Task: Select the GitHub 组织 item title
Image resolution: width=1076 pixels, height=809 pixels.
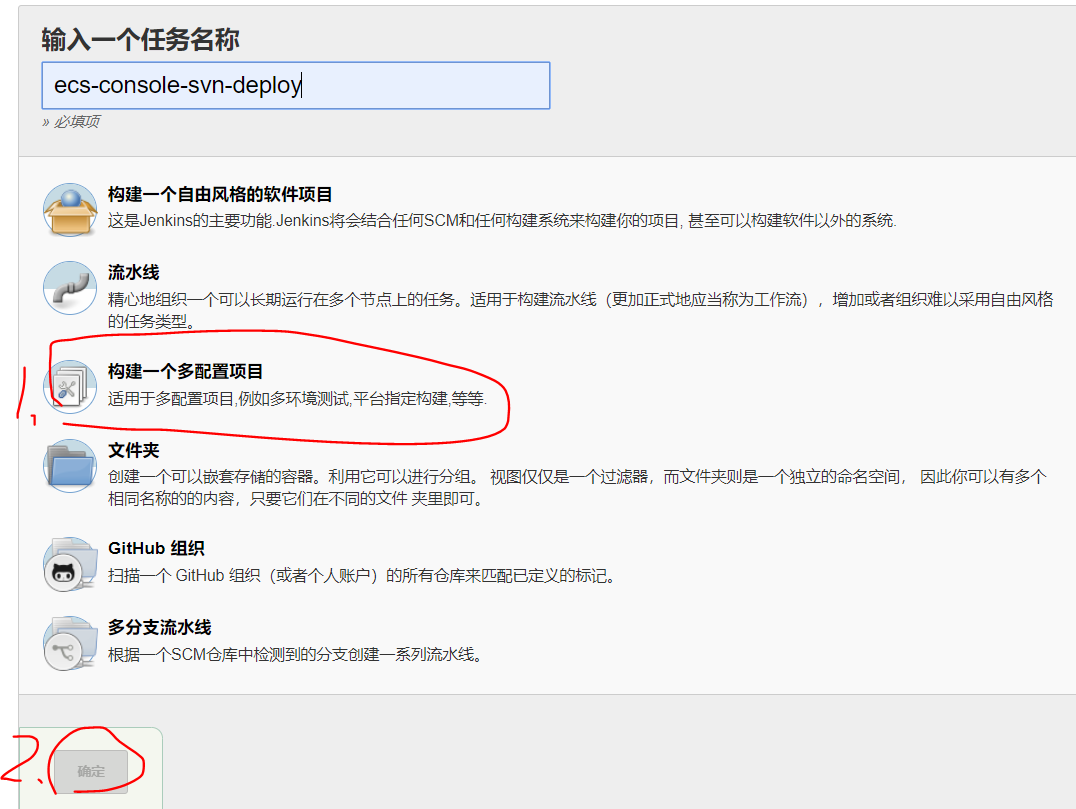Action: pyautogui.click(x=156, y=548)
